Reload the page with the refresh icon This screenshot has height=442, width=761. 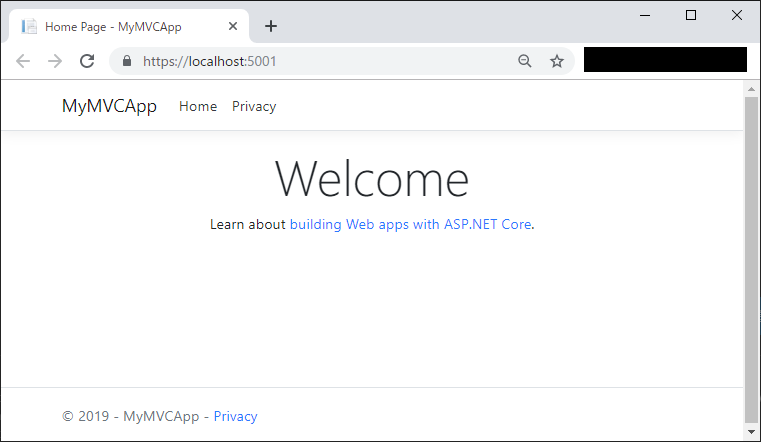click(x=87, y=61)
